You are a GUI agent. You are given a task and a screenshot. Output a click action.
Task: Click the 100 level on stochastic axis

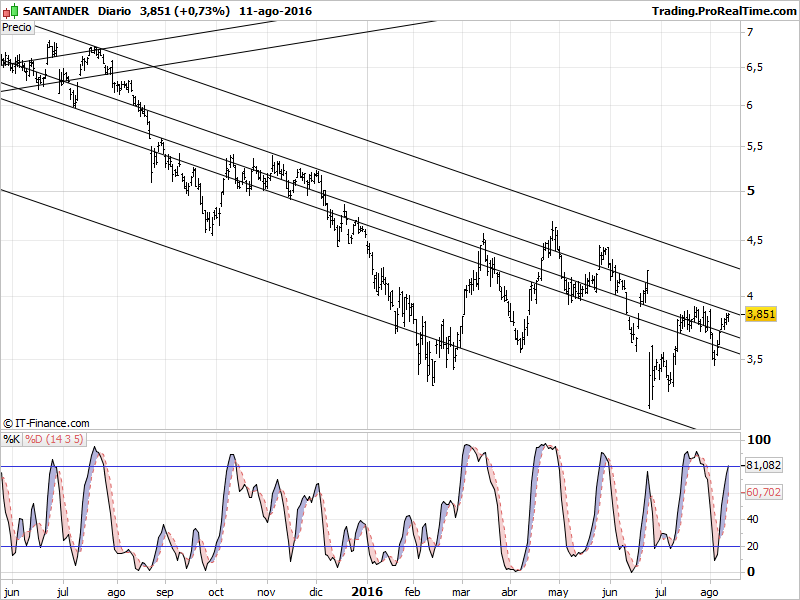point(757,440)
